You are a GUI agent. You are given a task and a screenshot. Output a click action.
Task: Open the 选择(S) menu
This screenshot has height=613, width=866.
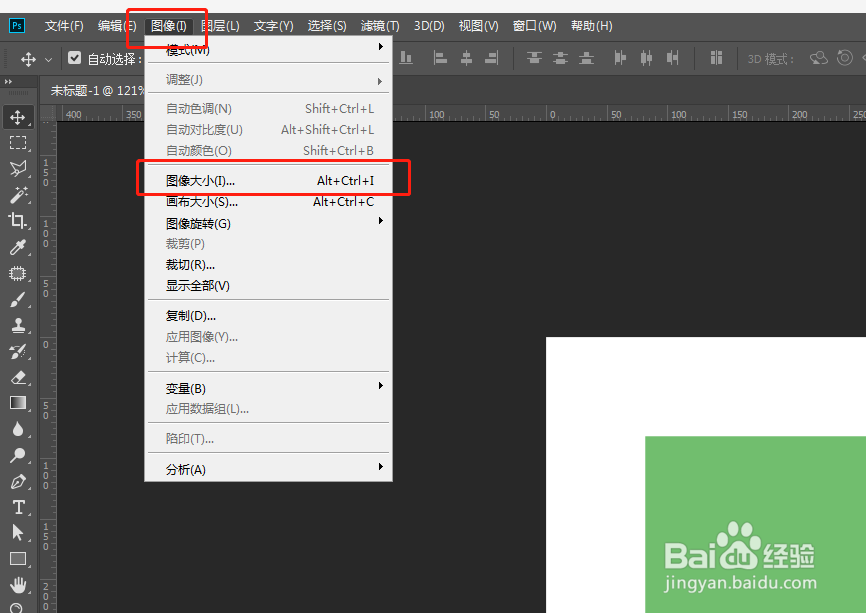click(x=327, y=26)
